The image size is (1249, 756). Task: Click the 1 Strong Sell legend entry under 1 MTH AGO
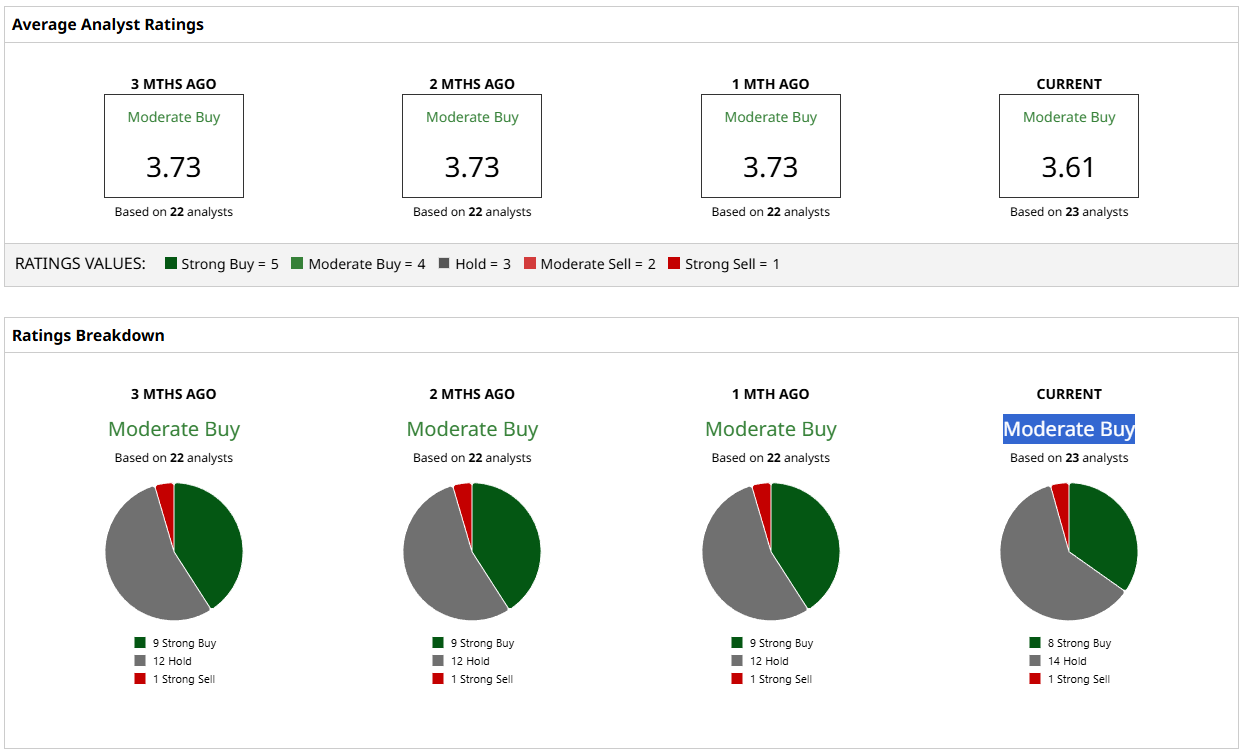pos(772,679)
